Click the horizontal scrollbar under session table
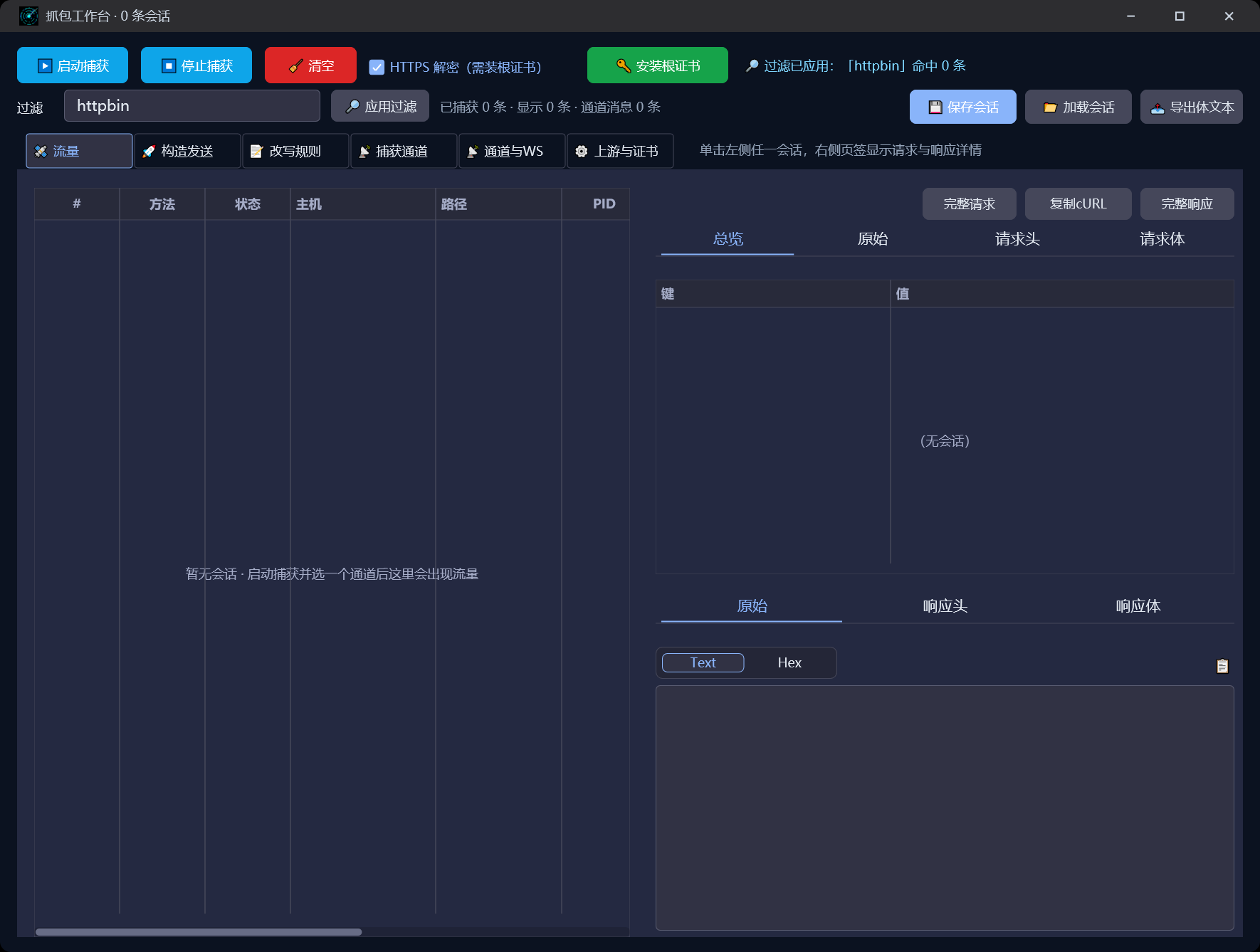This screenshot has height=952, width=1260. point(199,932)
